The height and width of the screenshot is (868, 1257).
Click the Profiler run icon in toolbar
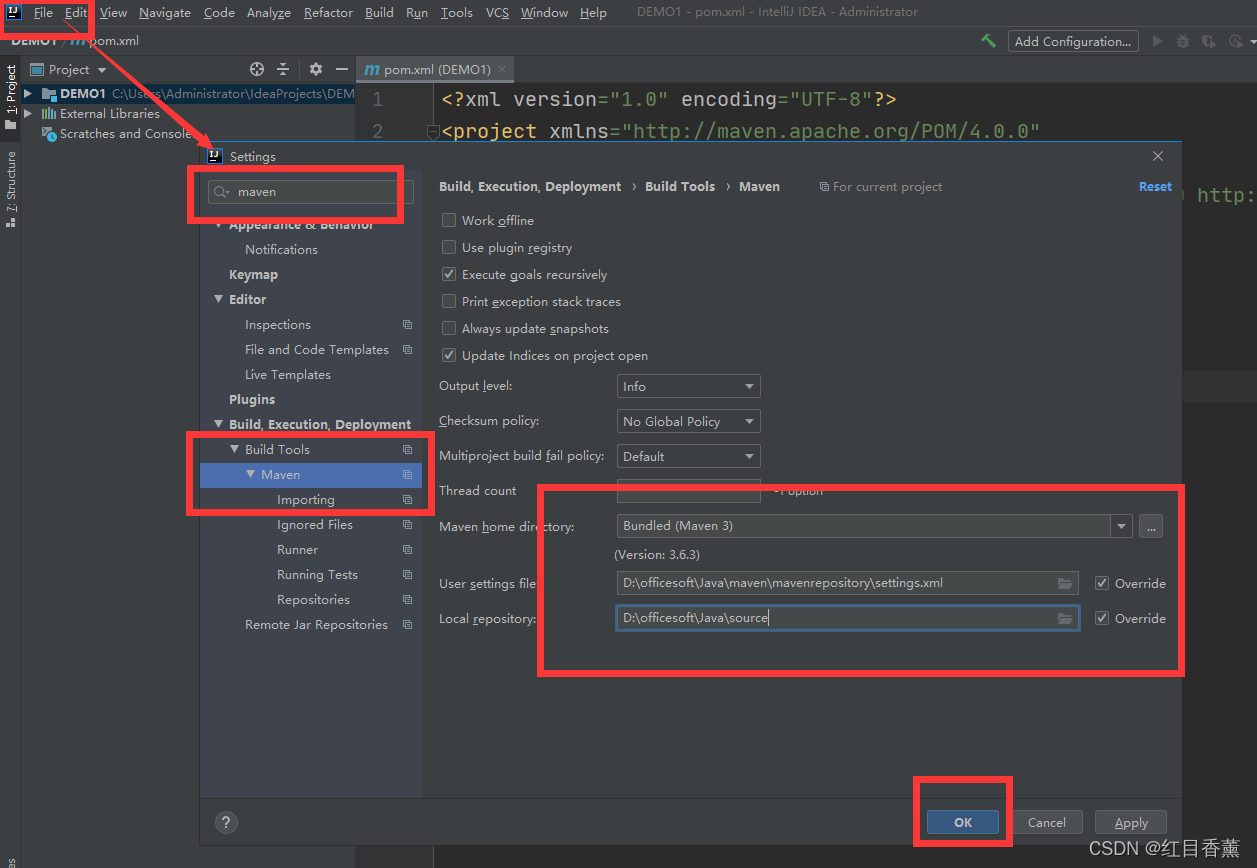(1236, 41)
